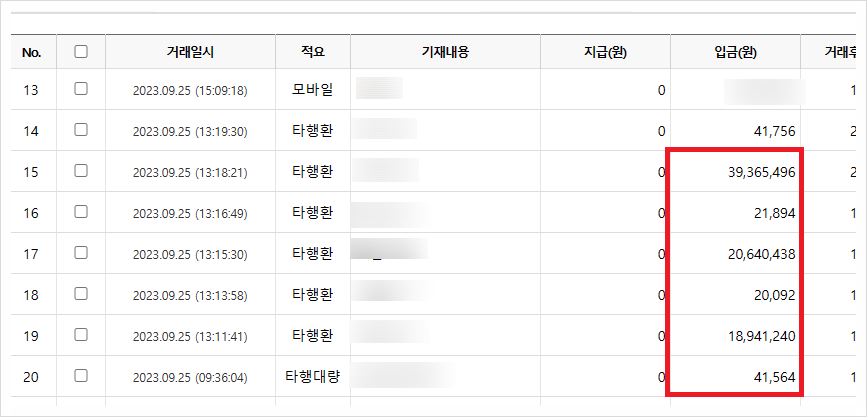Image resolution: width=867 pixels, height=417 pixels.
Task: Select the checkbox for row 15
Action: tap(81, 171)
